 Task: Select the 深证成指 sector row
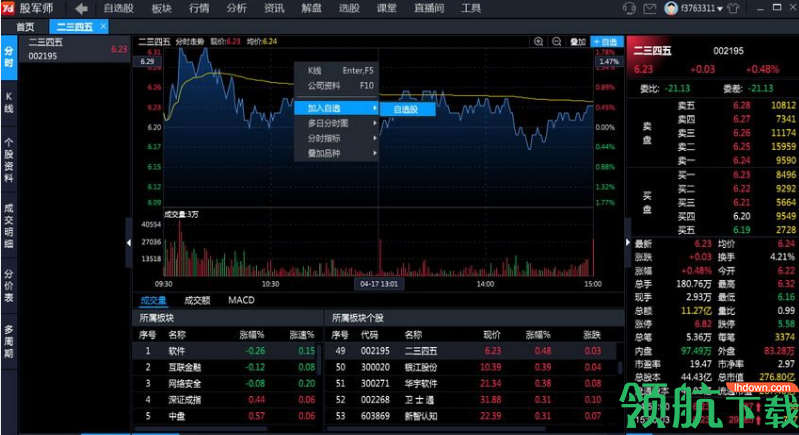[226, 400]
